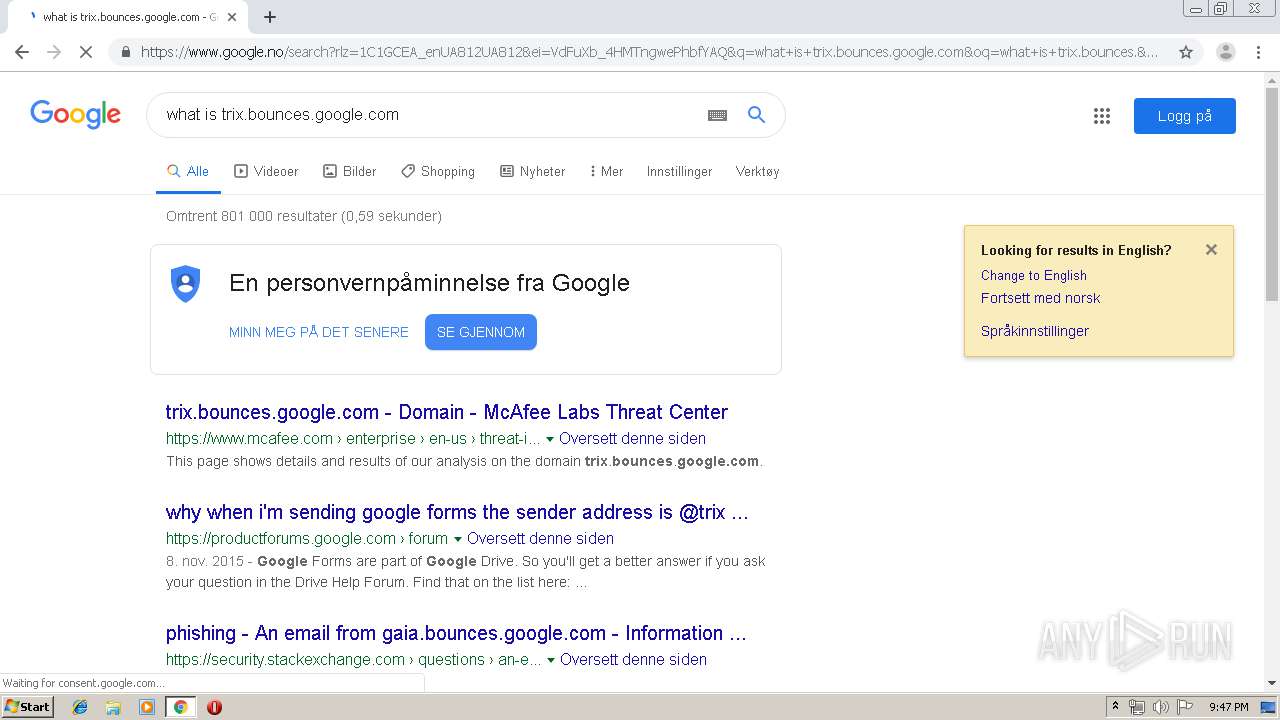1280x720 pixels.
Task: Close the 'what is trix.bounces.google.com' tab
Action: pos(233,17)
